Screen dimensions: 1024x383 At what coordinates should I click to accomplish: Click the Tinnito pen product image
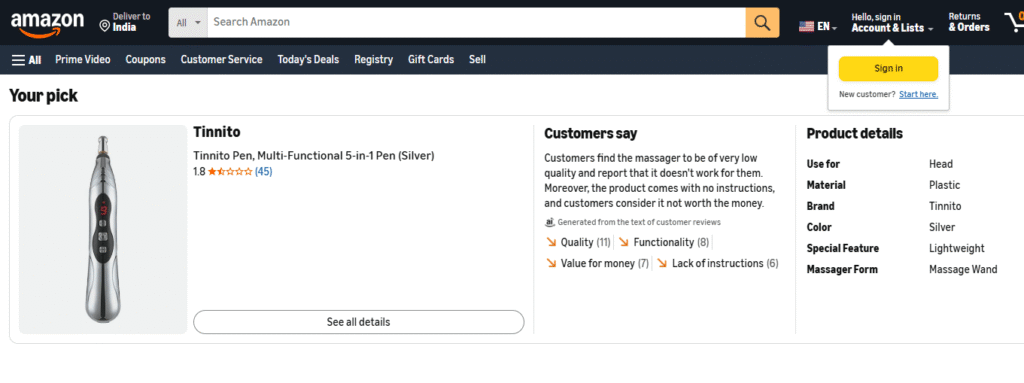pyautogui.click(x=103, y=229)
